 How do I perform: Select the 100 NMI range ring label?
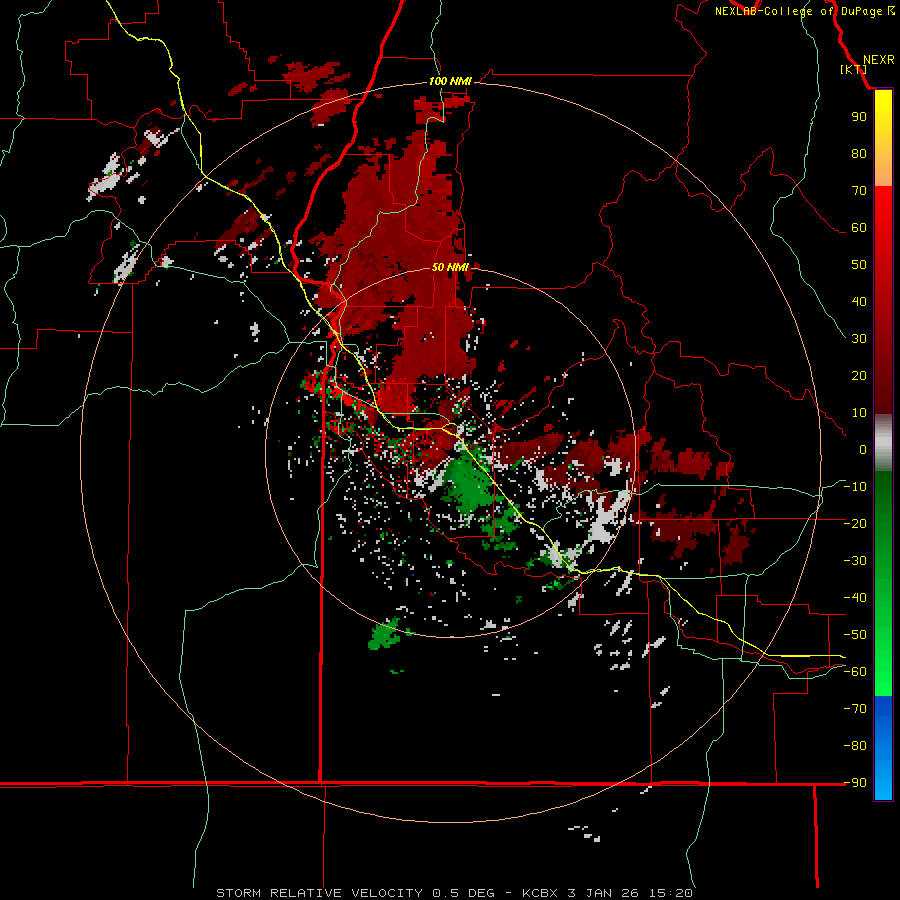tap(450, 81)
